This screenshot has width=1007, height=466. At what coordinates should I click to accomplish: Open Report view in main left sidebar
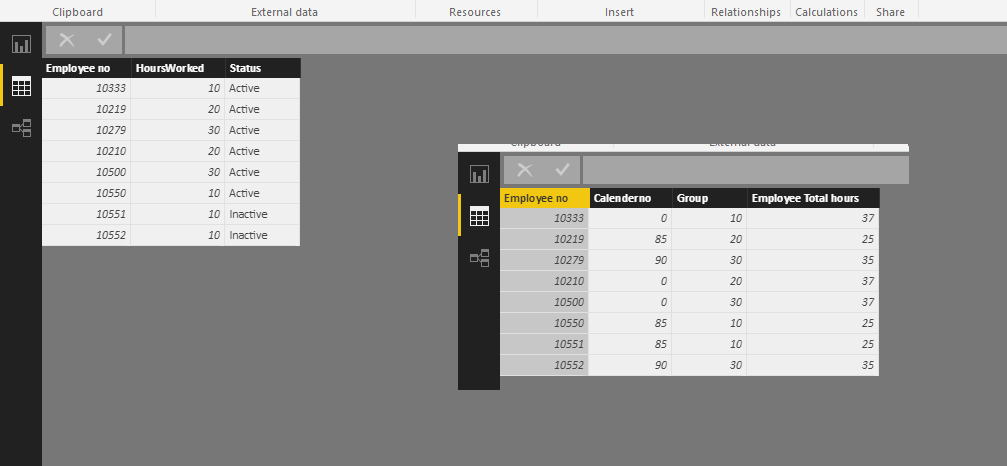(21, 44)
